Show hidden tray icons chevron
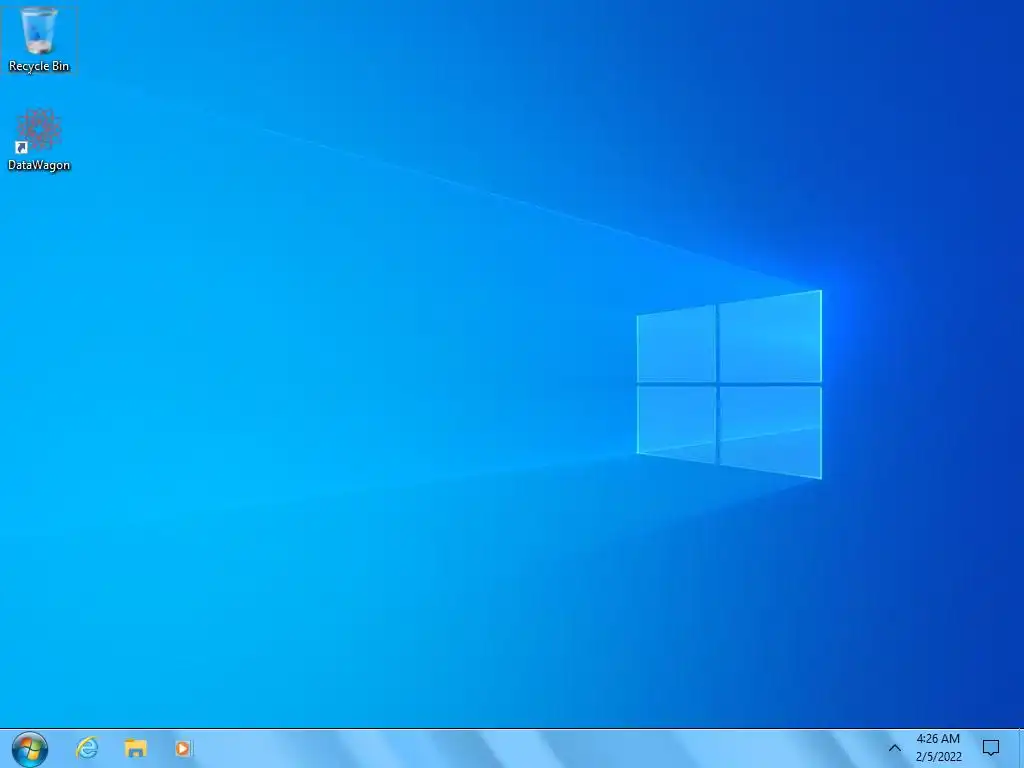Screen dimensions: 1024x768 (x=895, y=748)
